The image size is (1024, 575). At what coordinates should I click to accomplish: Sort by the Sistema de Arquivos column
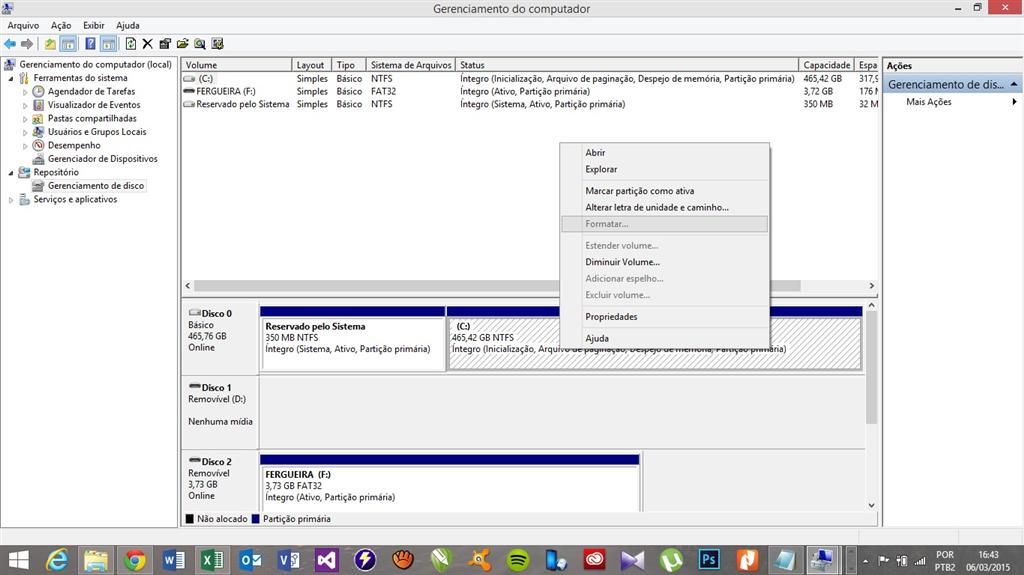tap(411, 65)
